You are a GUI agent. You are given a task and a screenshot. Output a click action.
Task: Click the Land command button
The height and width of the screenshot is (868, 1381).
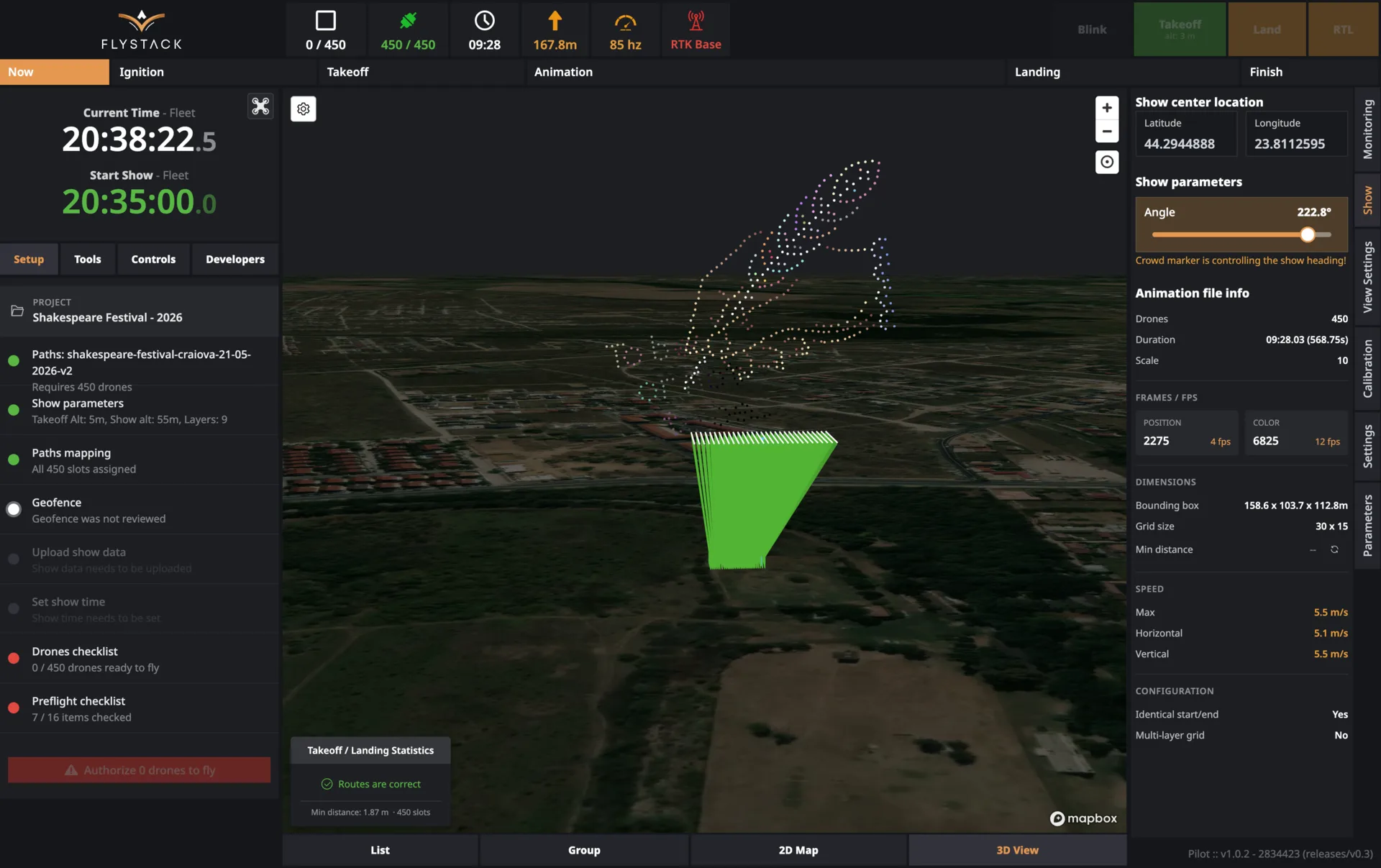[1267, 29]
